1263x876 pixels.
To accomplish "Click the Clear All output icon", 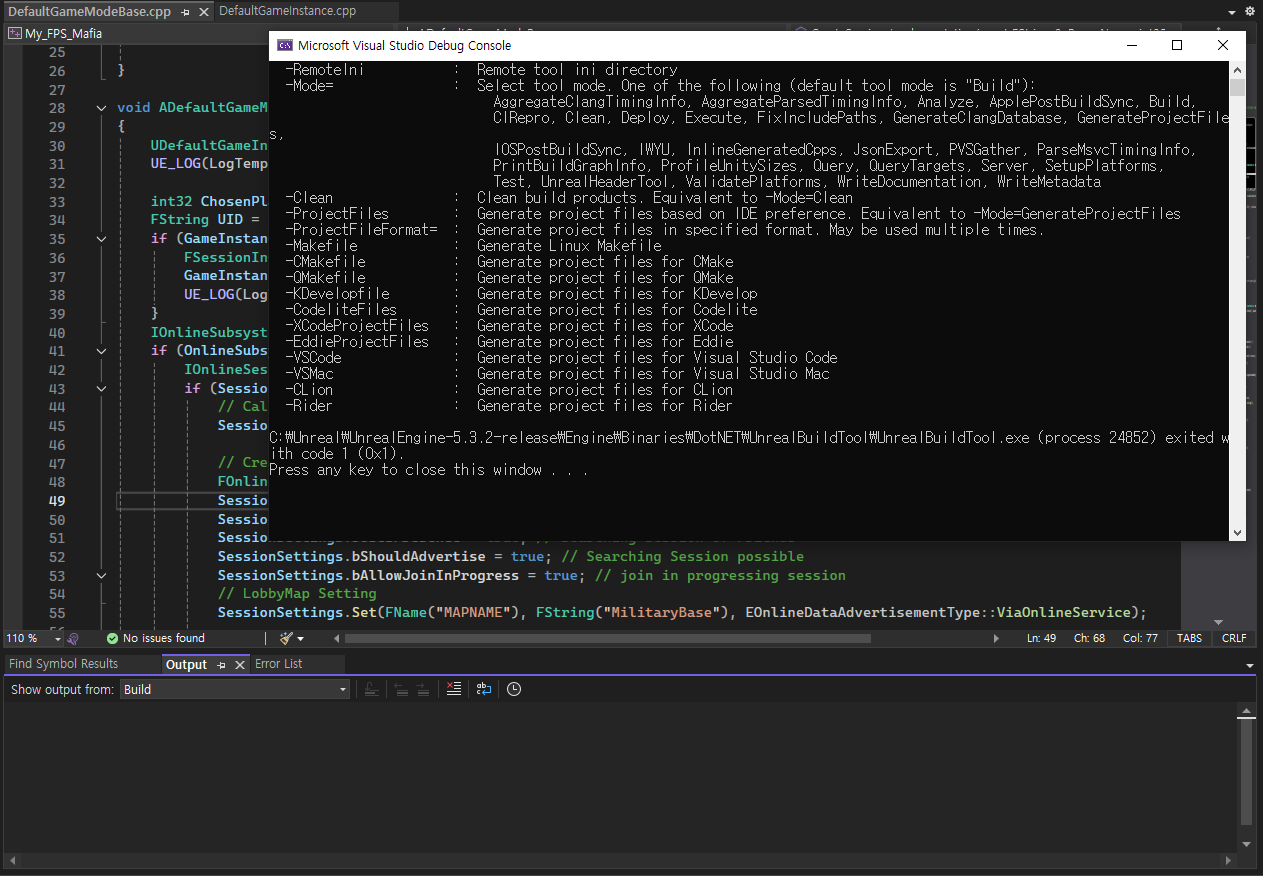I will (x=454, y=689).
